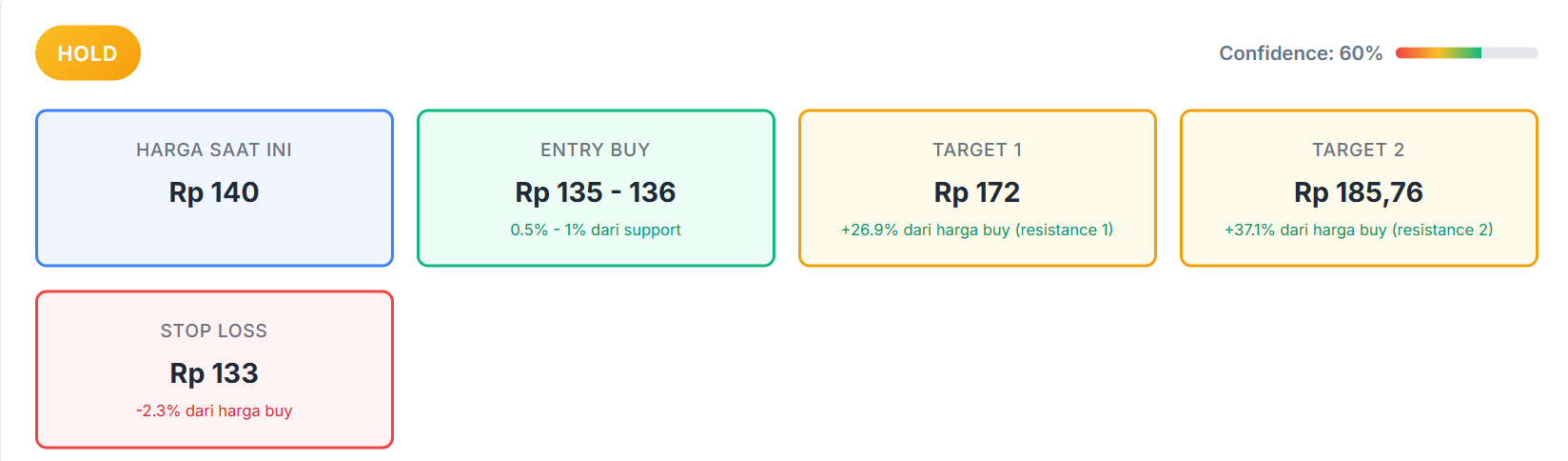Click the "0.5% - 1% dari support" note
Image resolution: width=1568 pixels, height=461 pixels.
596,230
